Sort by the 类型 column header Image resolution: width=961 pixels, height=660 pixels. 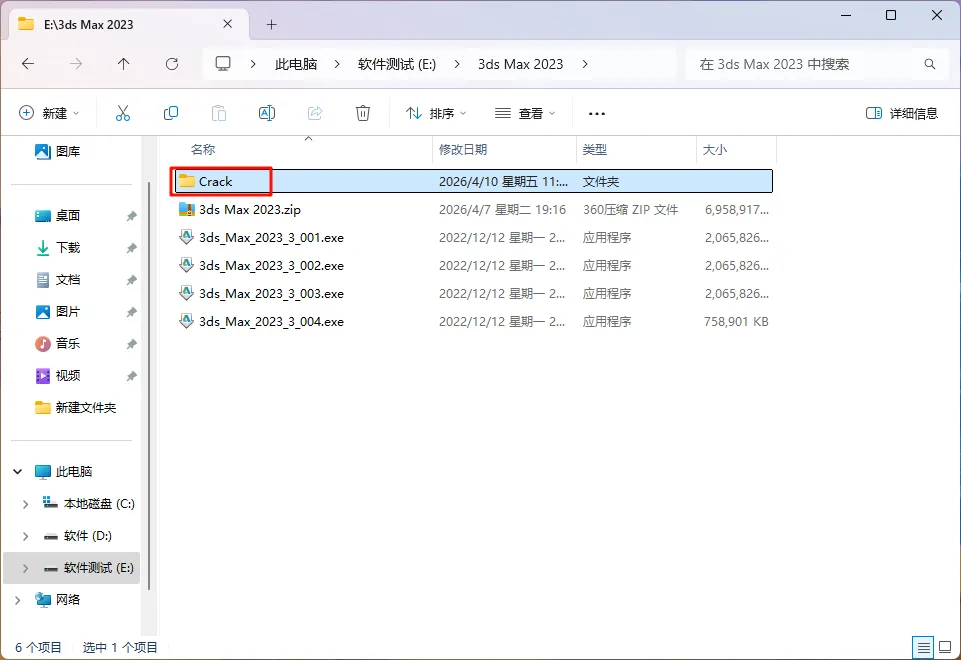(636, 150)
